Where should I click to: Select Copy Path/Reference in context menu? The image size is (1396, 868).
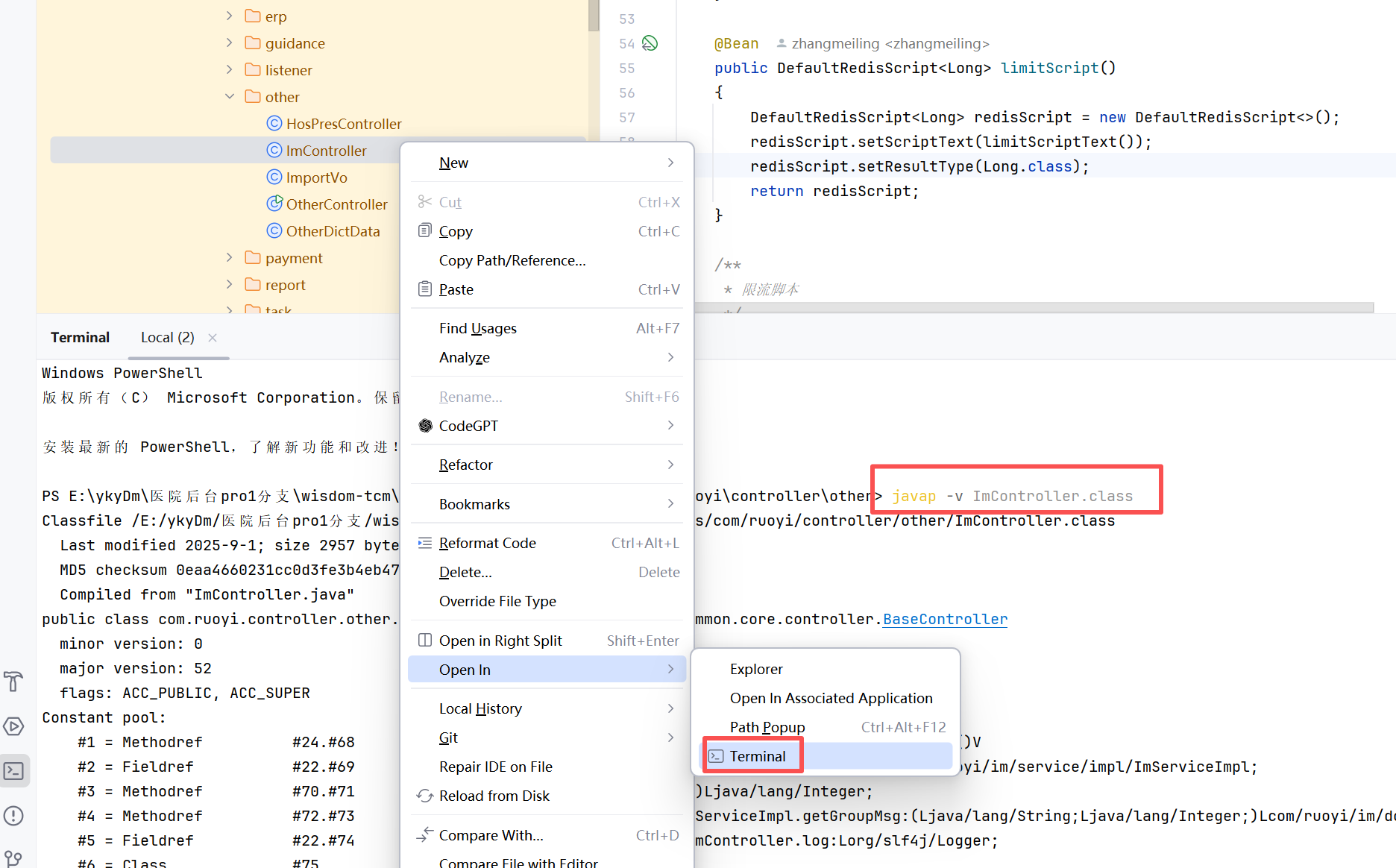click(512, 260)
